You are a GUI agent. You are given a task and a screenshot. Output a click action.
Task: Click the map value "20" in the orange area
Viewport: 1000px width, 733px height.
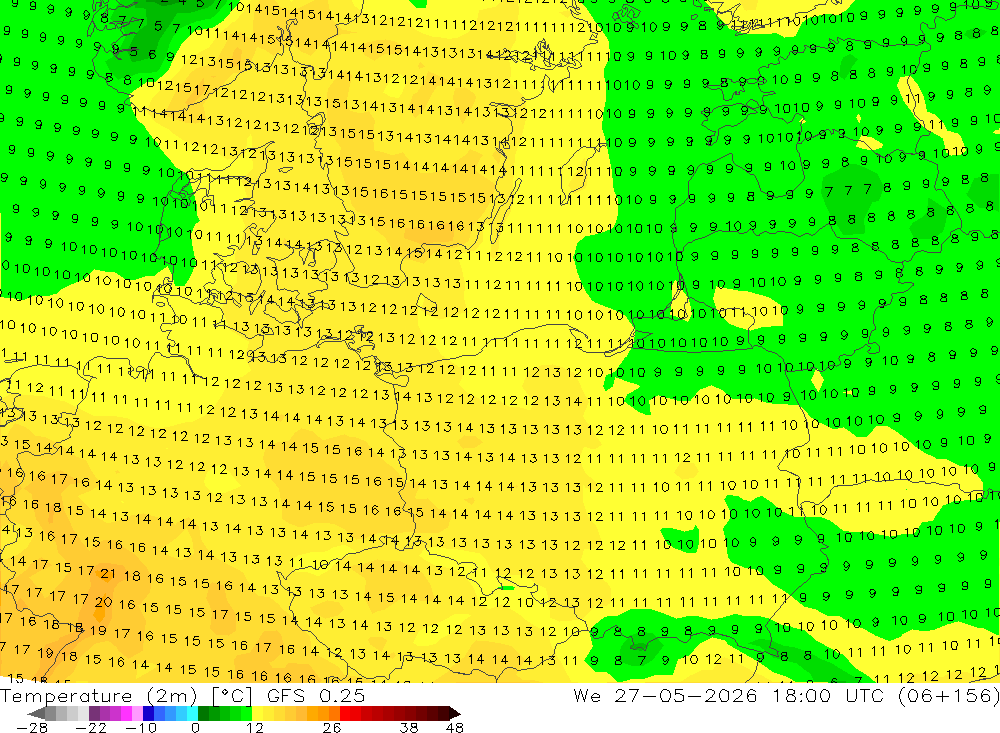pos(103,602)
